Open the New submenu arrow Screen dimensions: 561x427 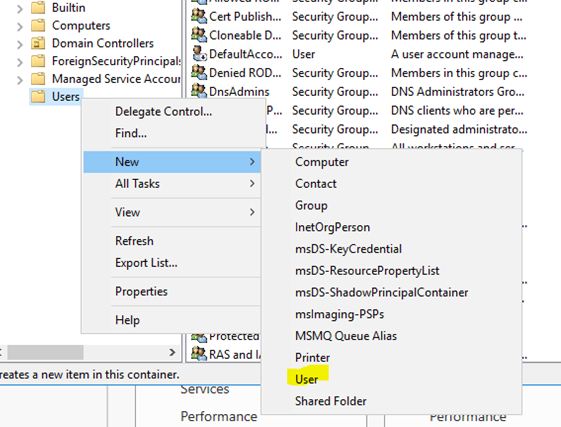point(252,162)
